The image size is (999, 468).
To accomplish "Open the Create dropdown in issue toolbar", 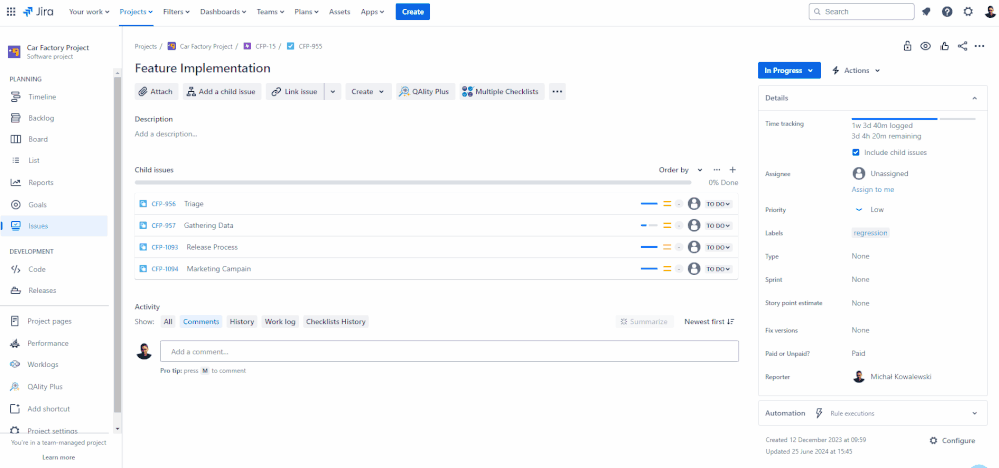I will click(x=368, y=92).
